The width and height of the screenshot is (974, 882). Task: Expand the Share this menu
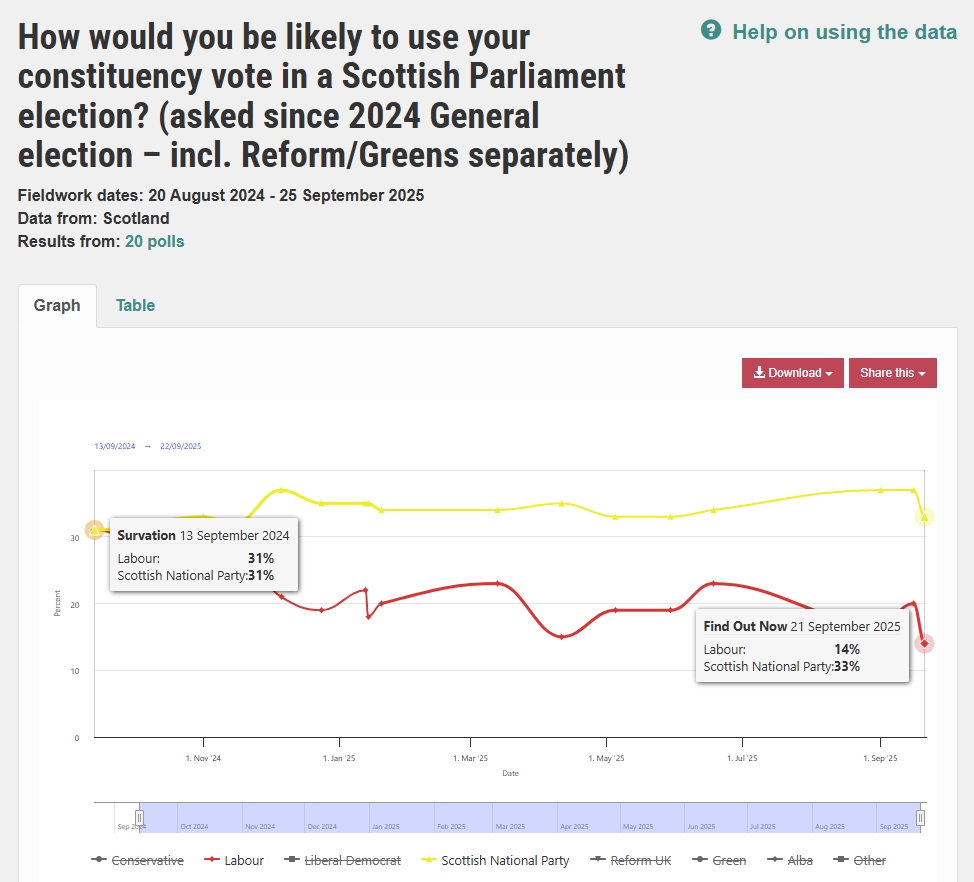892,373
